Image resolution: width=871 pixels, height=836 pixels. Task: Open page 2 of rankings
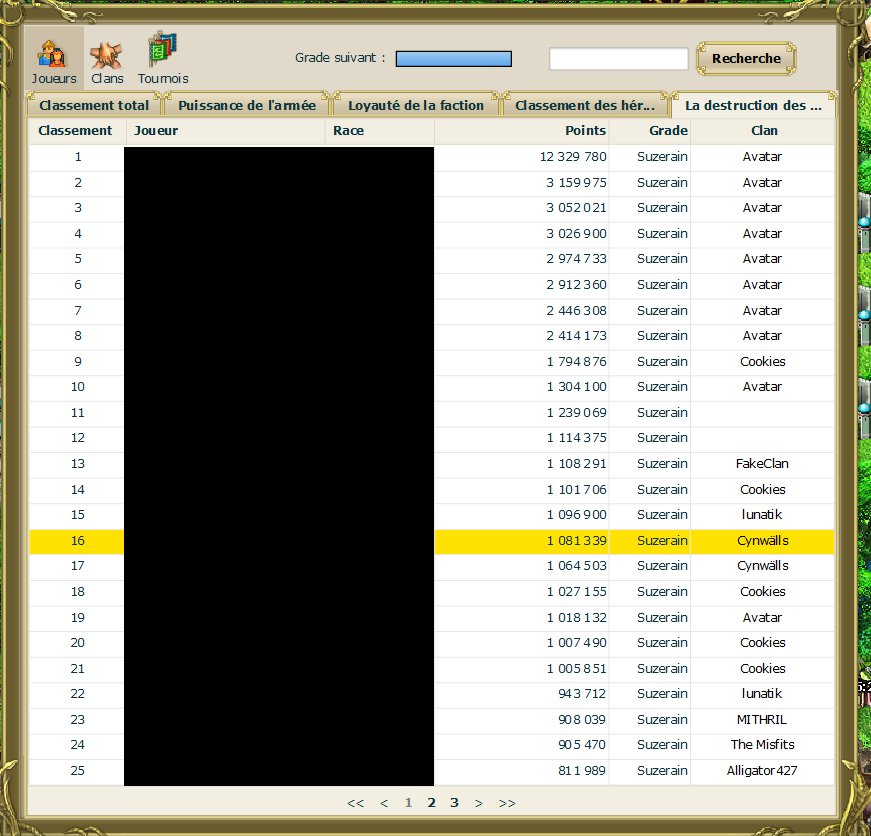[431, 802]
